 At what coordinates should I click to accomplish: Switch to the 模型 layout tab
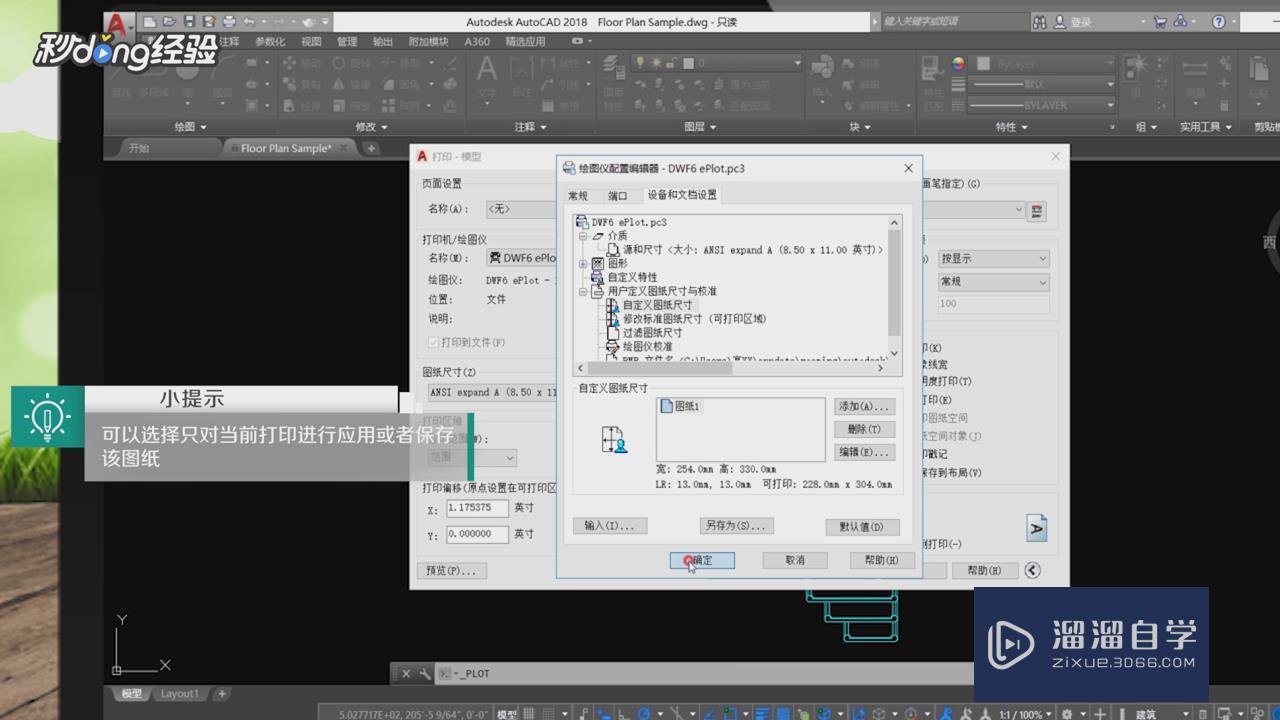point(131,694)
